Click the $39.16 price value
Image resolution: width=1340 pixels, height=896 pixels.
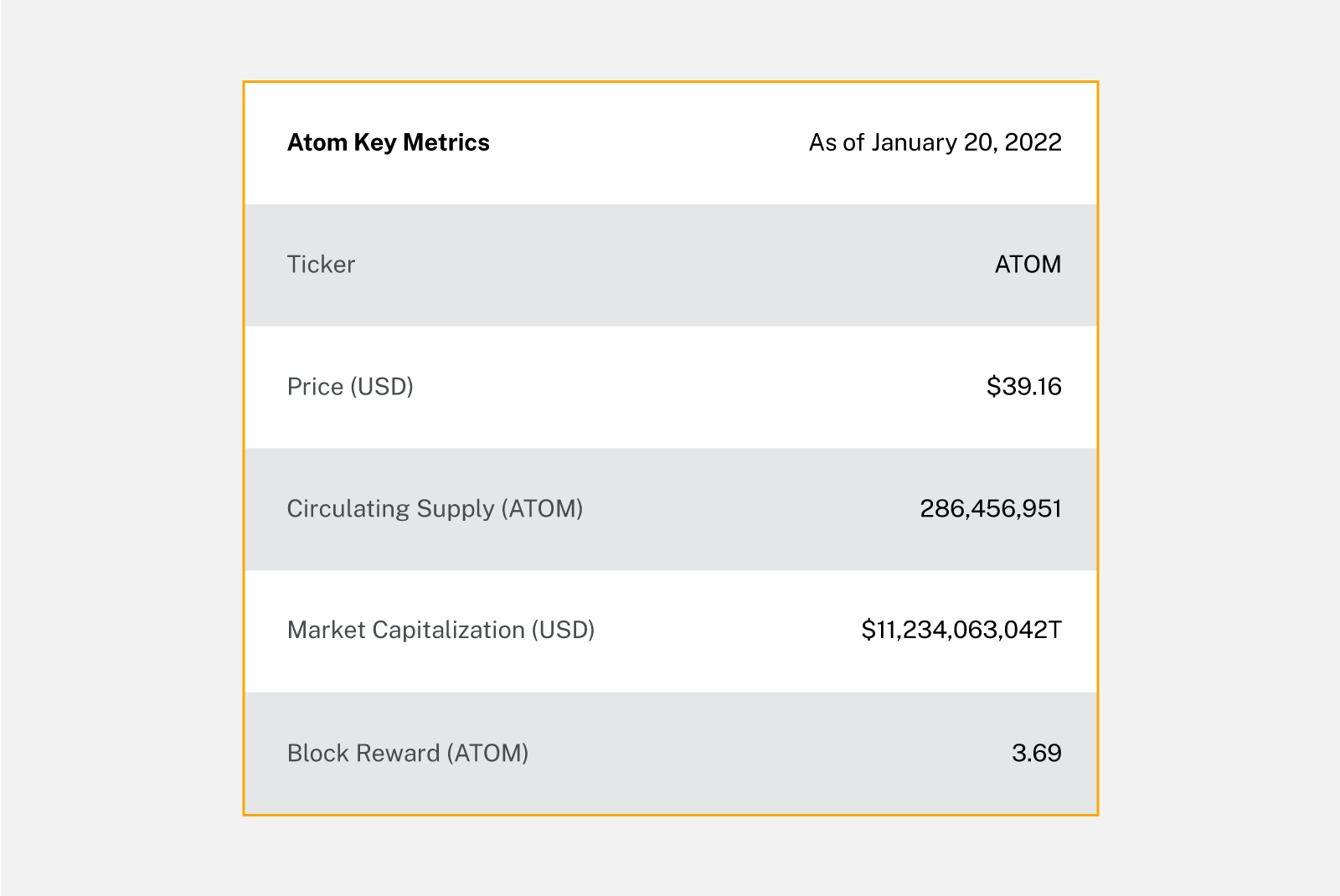coord(1023,387)
